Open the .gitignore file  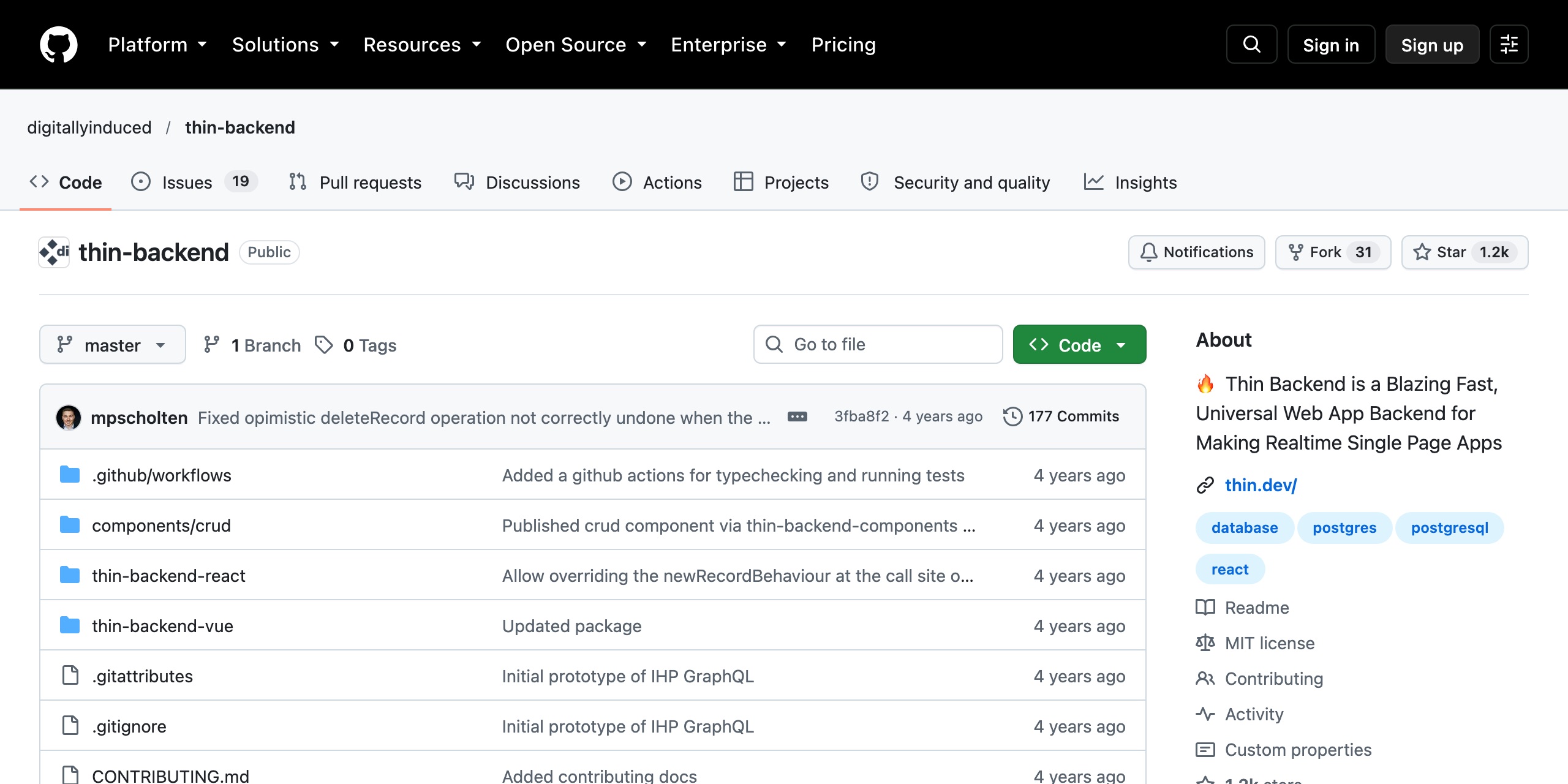click(x=129, y=726)
